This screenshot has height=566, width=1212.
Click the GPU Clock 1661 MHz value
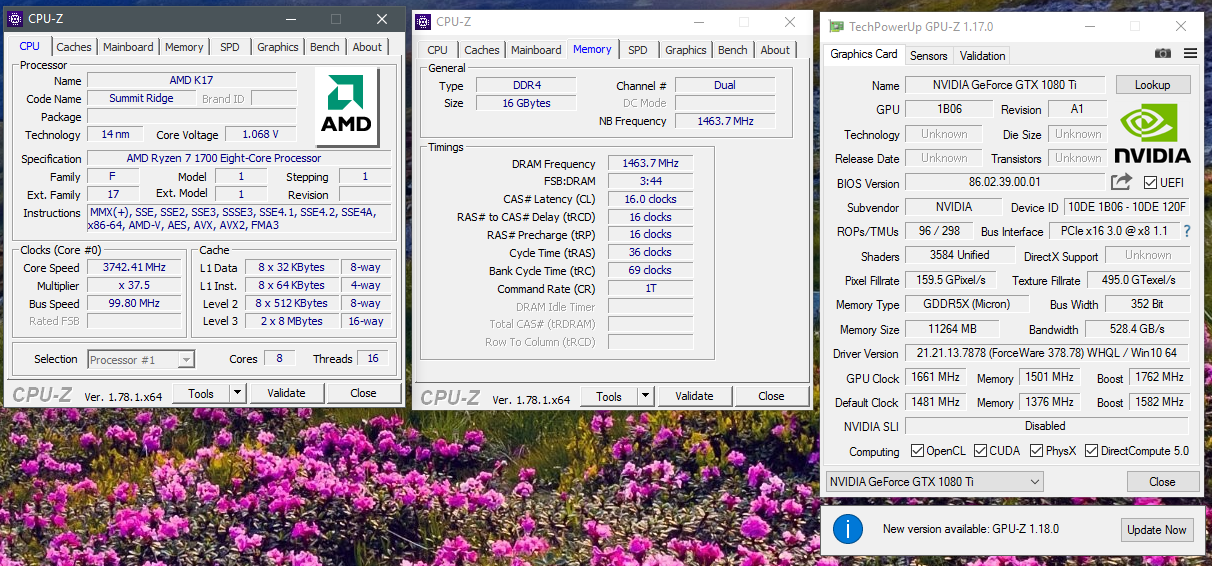[x=935, y=377]
